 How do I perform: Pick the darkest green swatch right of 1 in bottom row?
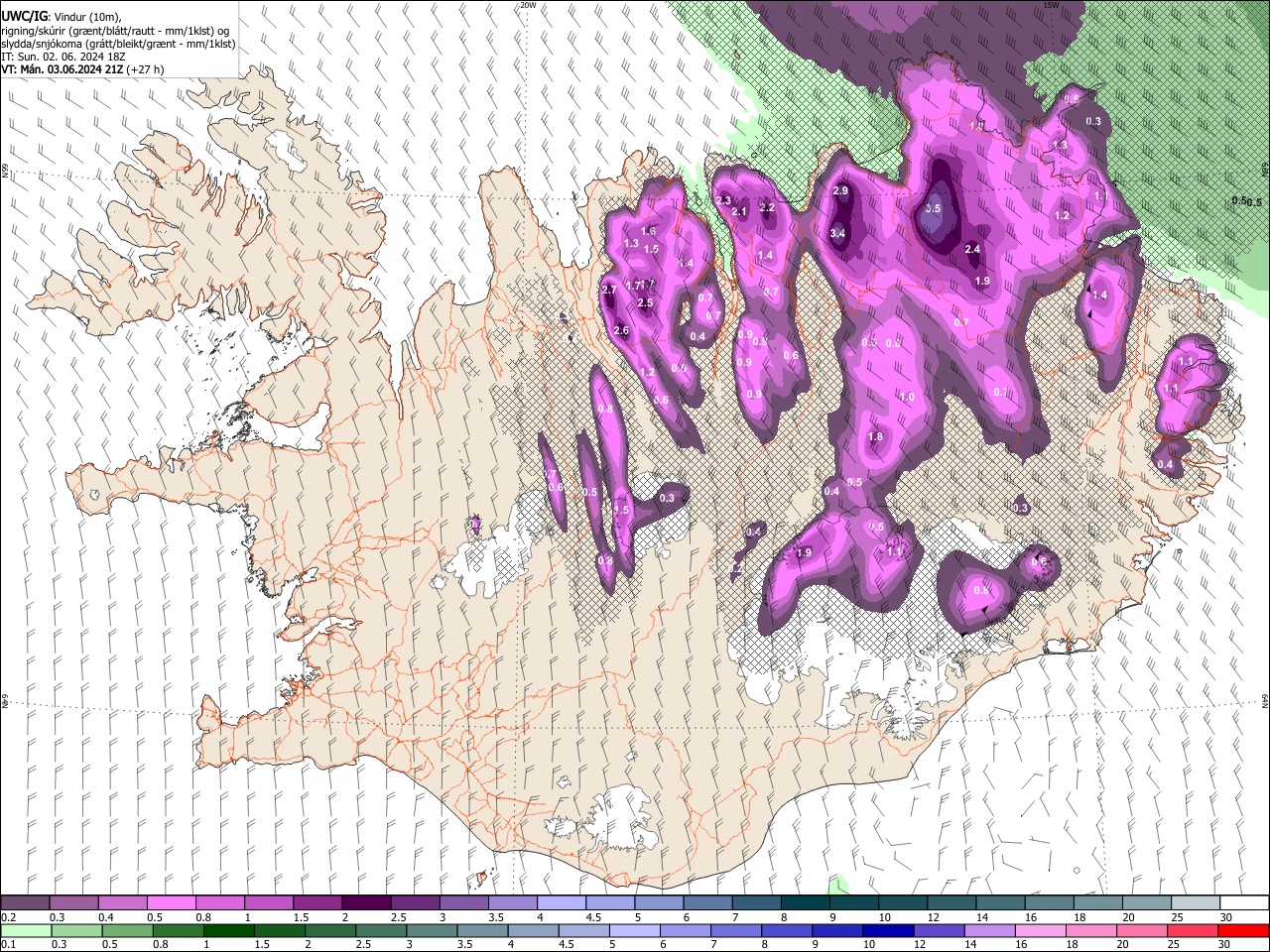(227, 930)
